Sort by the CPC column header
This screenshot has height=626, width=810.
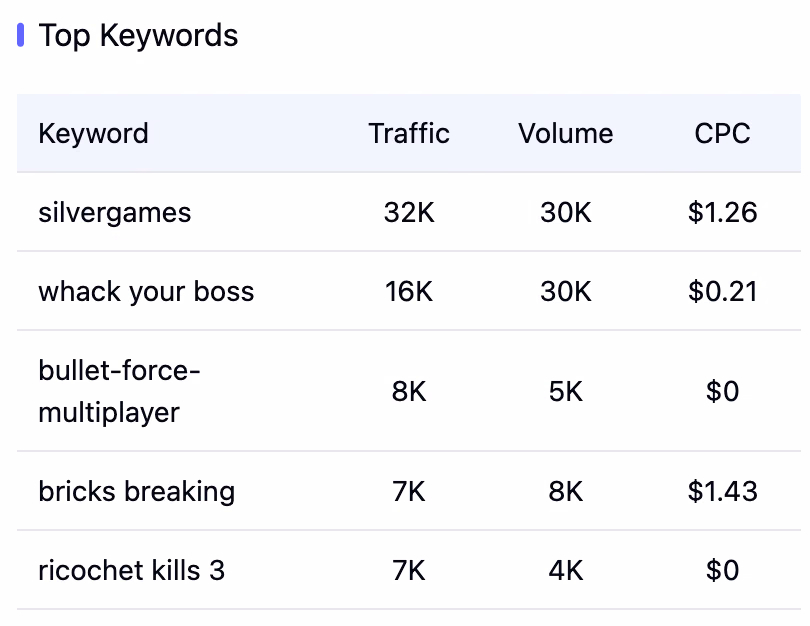click(722, 133)
